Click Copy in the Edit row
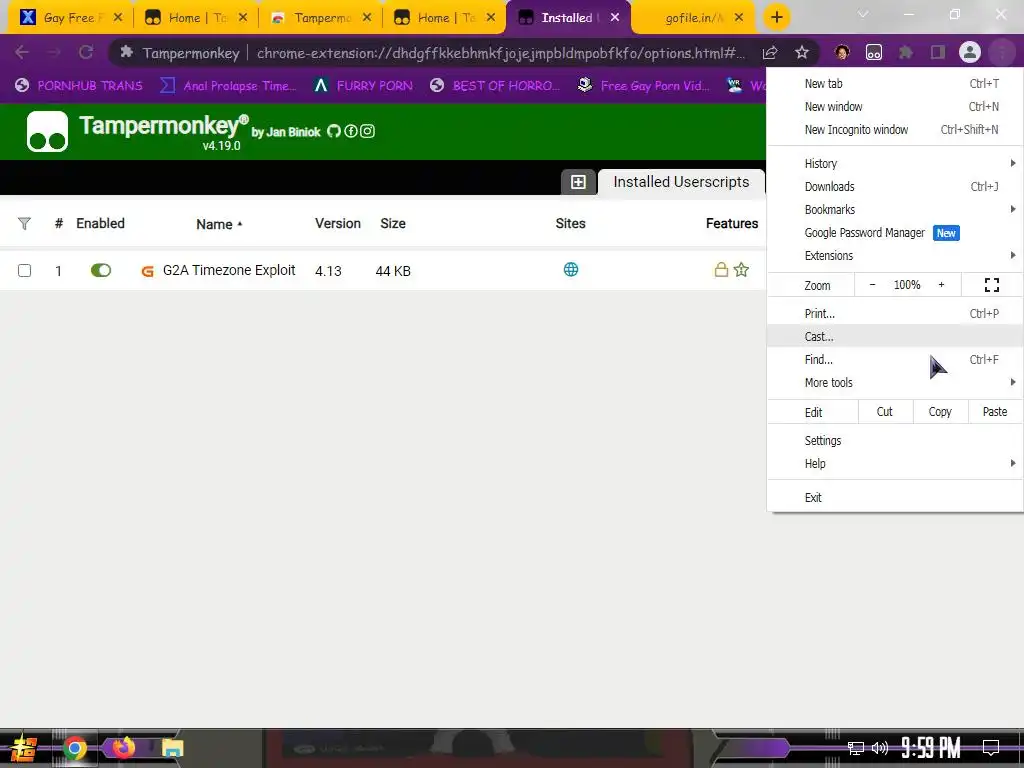 (940, 412)
